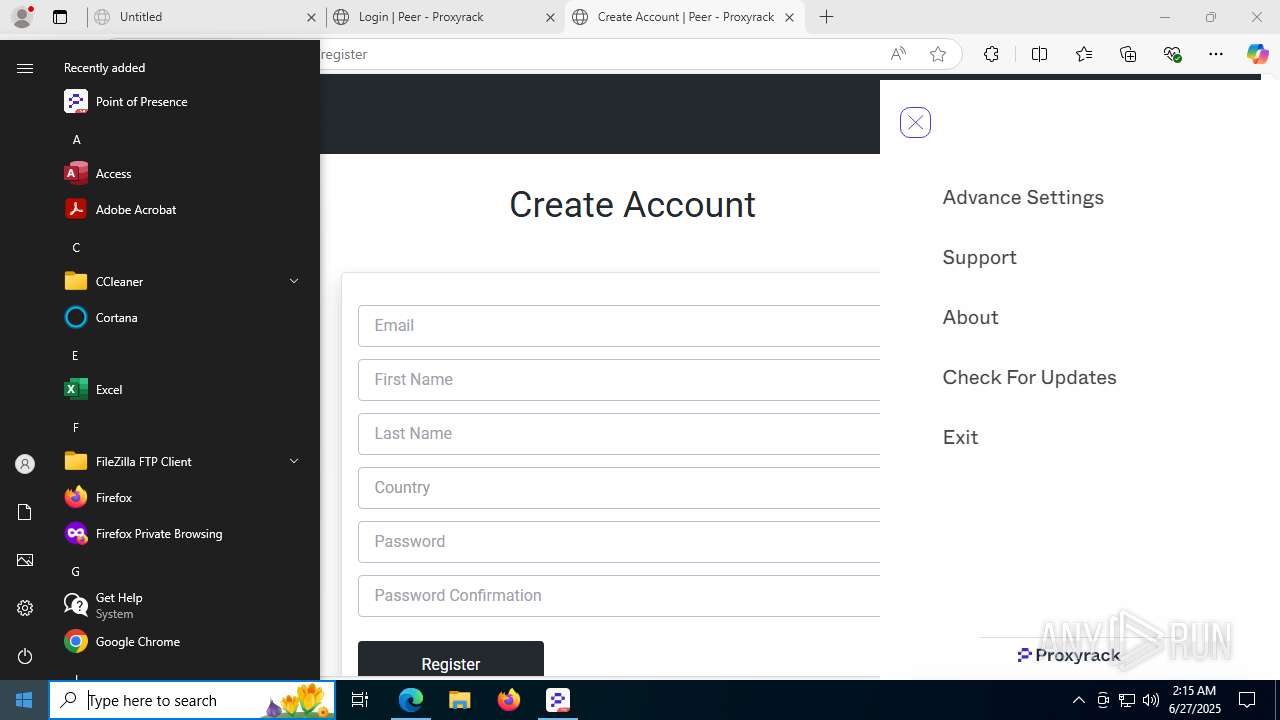Open user account icon in Start sidebar
This screenshot has width=1280, height=720.
(x=25, y=464)
